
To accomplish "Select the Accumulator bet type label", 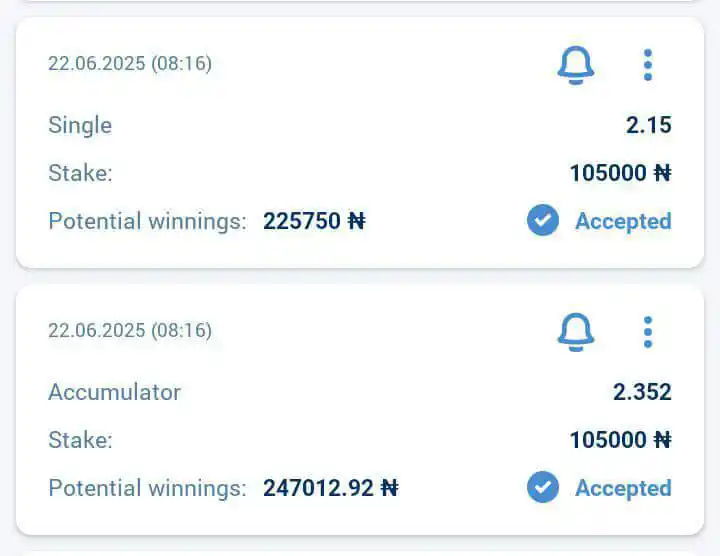I will pyautogui.click(x=114, y=392).
